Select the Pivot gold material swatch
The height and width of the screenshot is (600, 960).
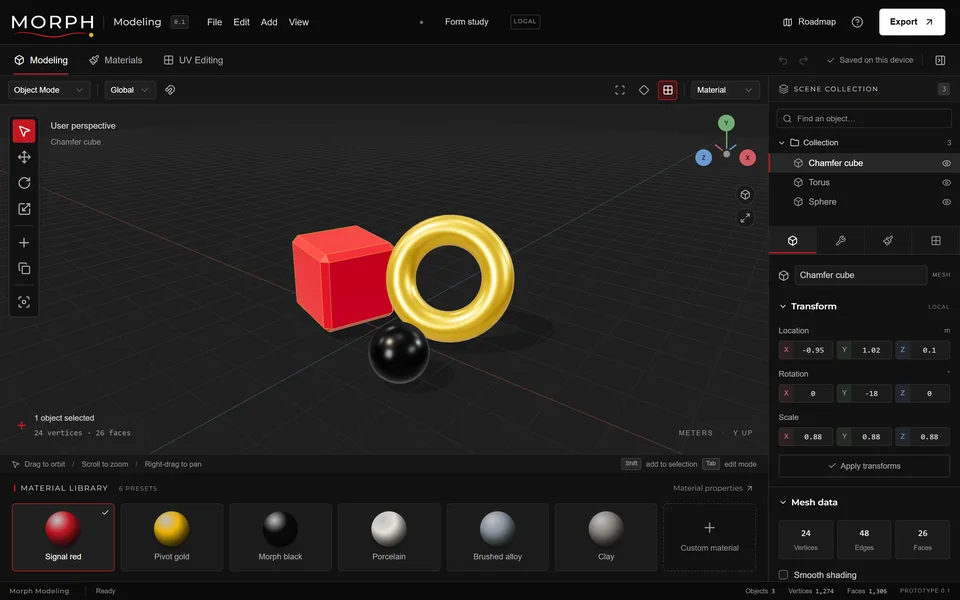click(x=172, y=537)
